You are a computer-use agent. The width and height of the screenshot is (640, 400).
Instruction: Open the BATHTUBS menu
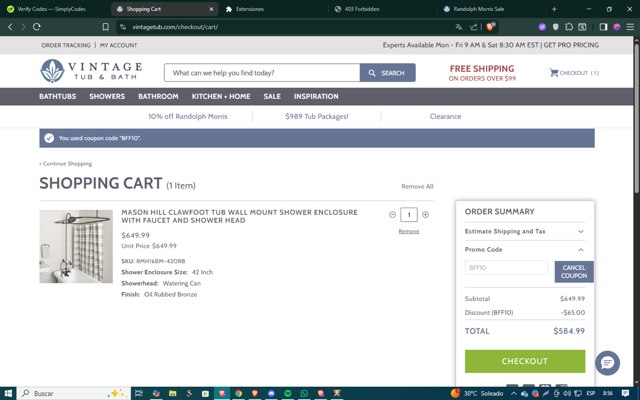[x=58, y=97]
